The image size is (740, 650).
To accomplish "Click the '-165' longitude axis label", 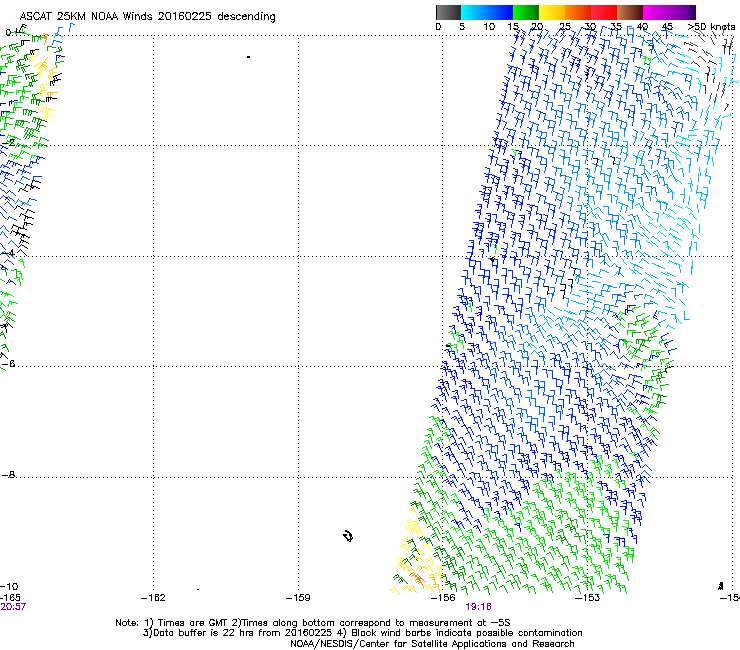I will click(10, 598).
